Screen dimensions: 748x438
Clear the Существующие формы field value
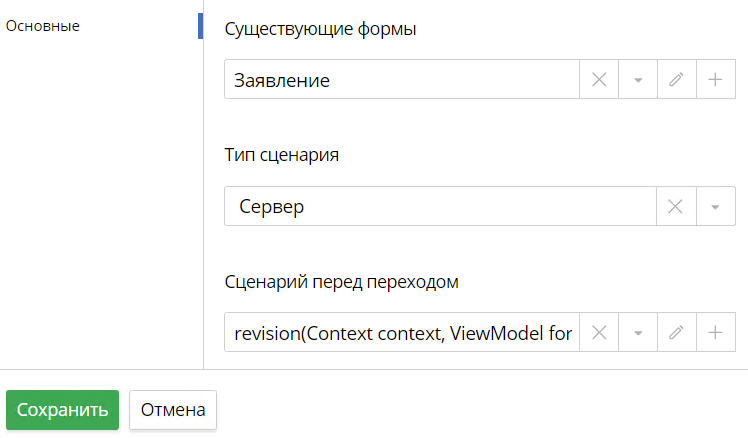click(599, 80)
